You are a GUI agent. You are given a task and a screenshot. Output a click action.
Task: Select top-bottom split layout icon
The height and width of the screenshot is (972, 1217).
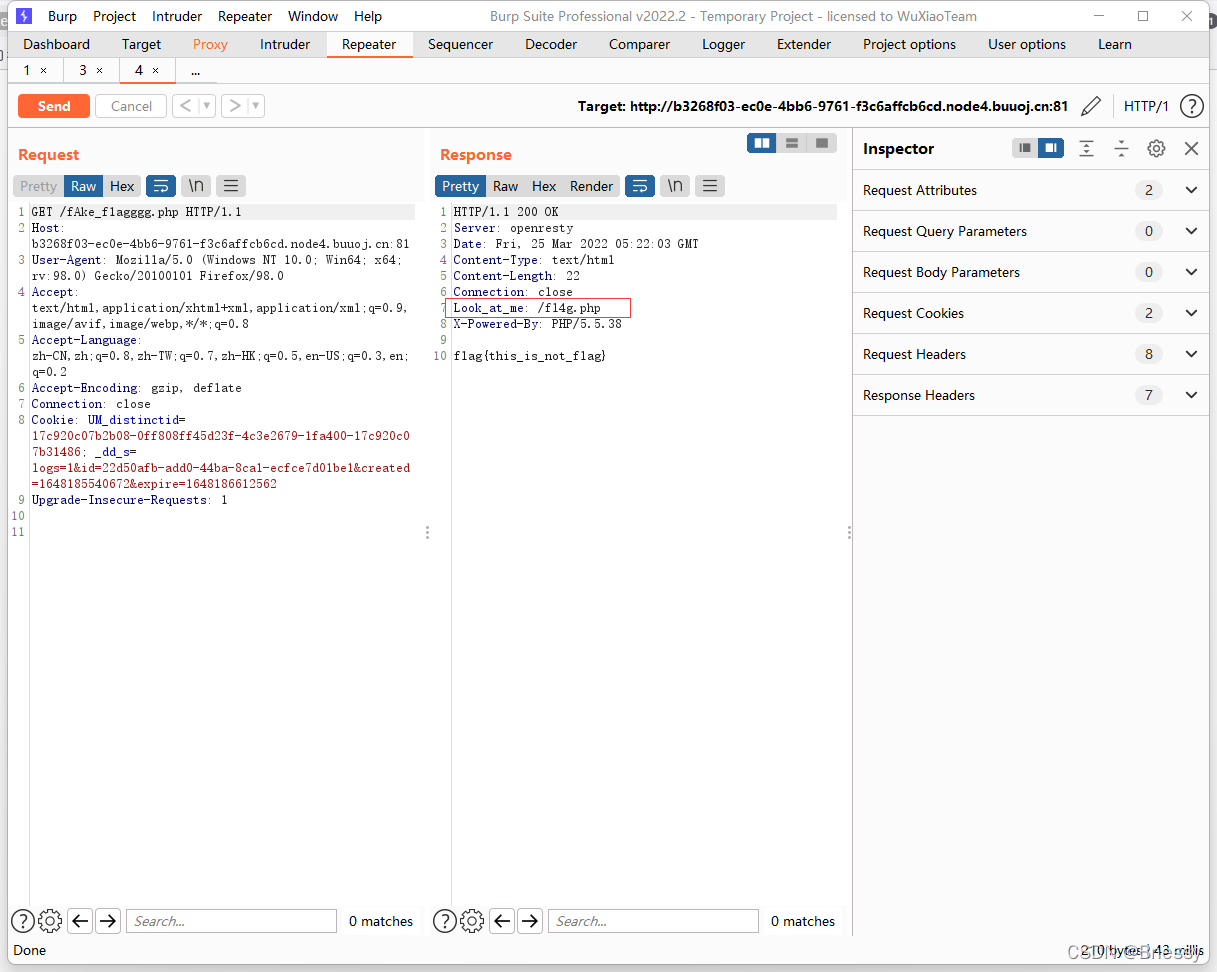click(792, 143)
